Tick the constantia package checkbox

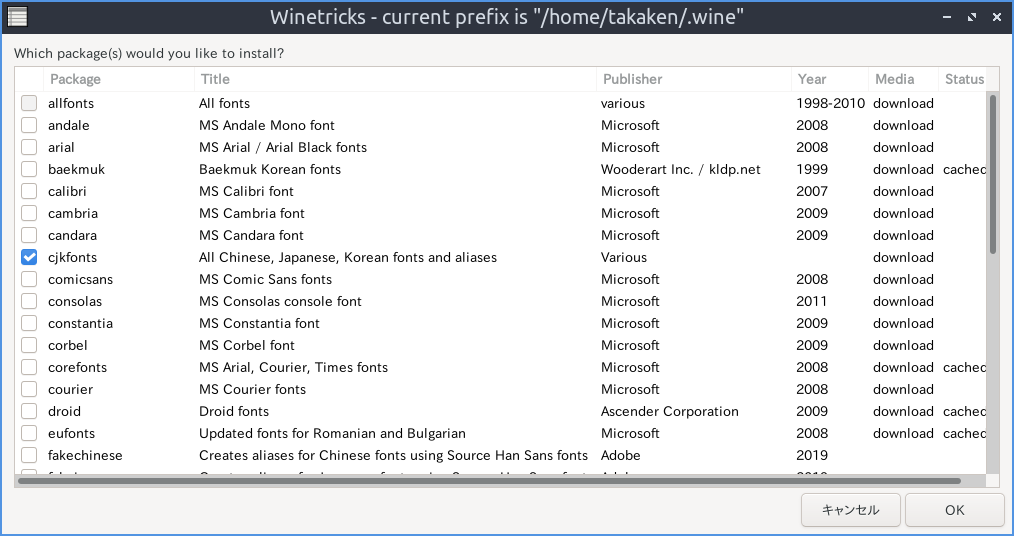coord(29,323)
